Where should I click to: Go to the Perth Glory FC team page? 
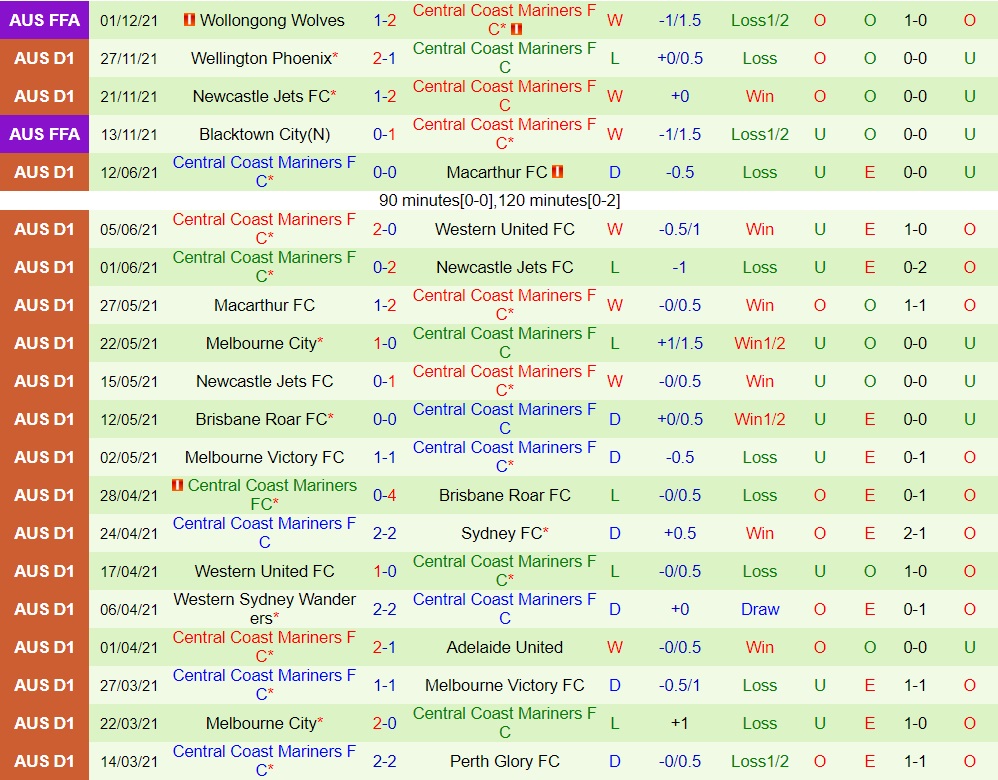504,761
